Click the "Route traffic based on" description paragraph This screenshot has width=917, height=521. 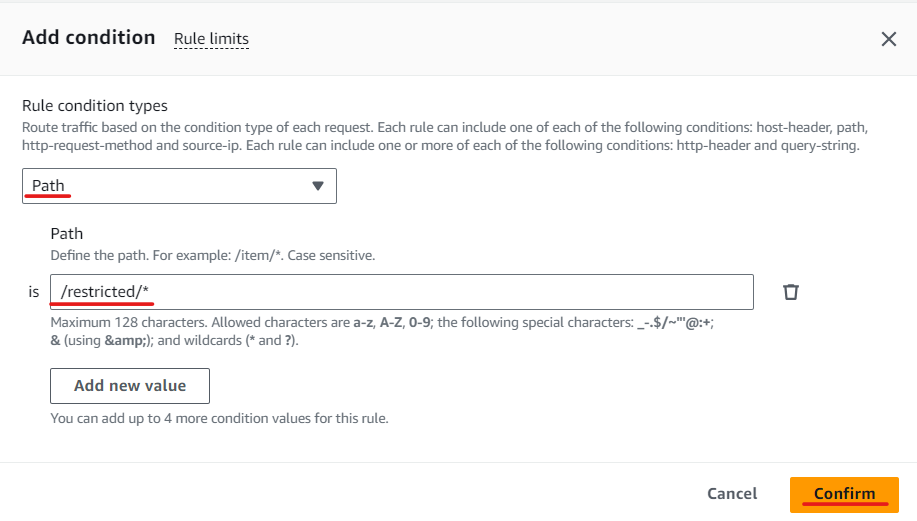pyautogui.click(x=444, y=136)
